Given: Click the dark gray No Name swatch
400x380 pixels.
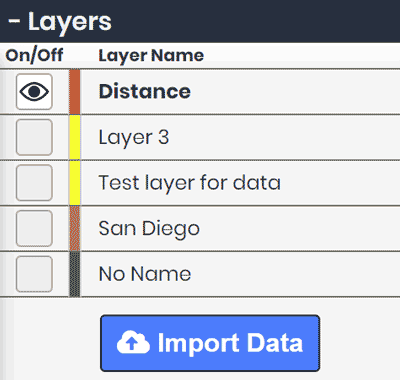Looking at the screenshot, I should [x=75, y=274].
